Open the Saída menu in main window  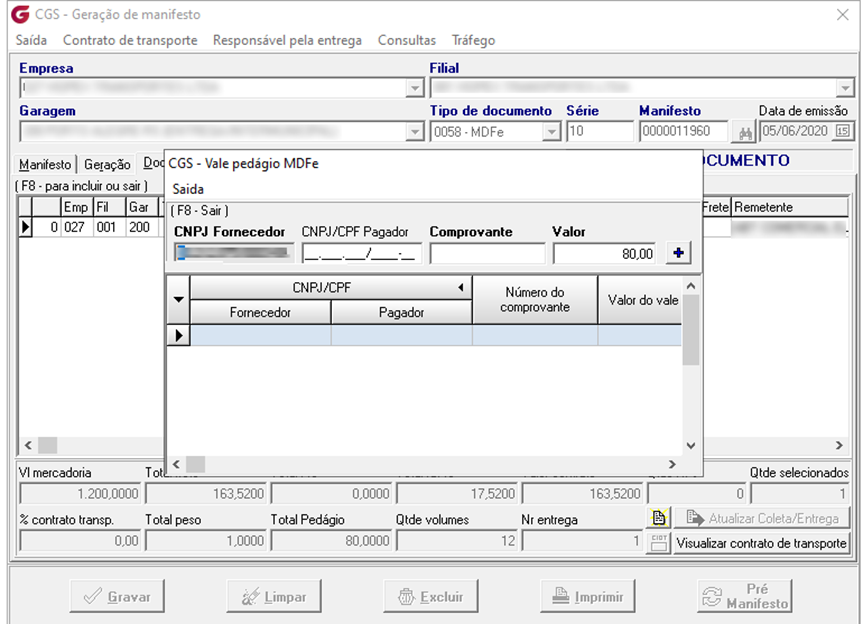(x=31, y=40)
